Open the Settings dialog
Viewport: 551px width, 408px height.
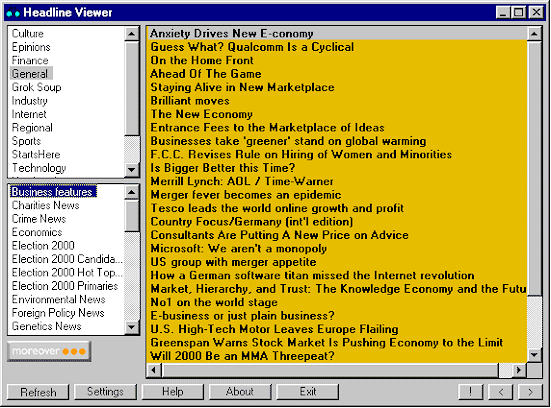[105, 391]
